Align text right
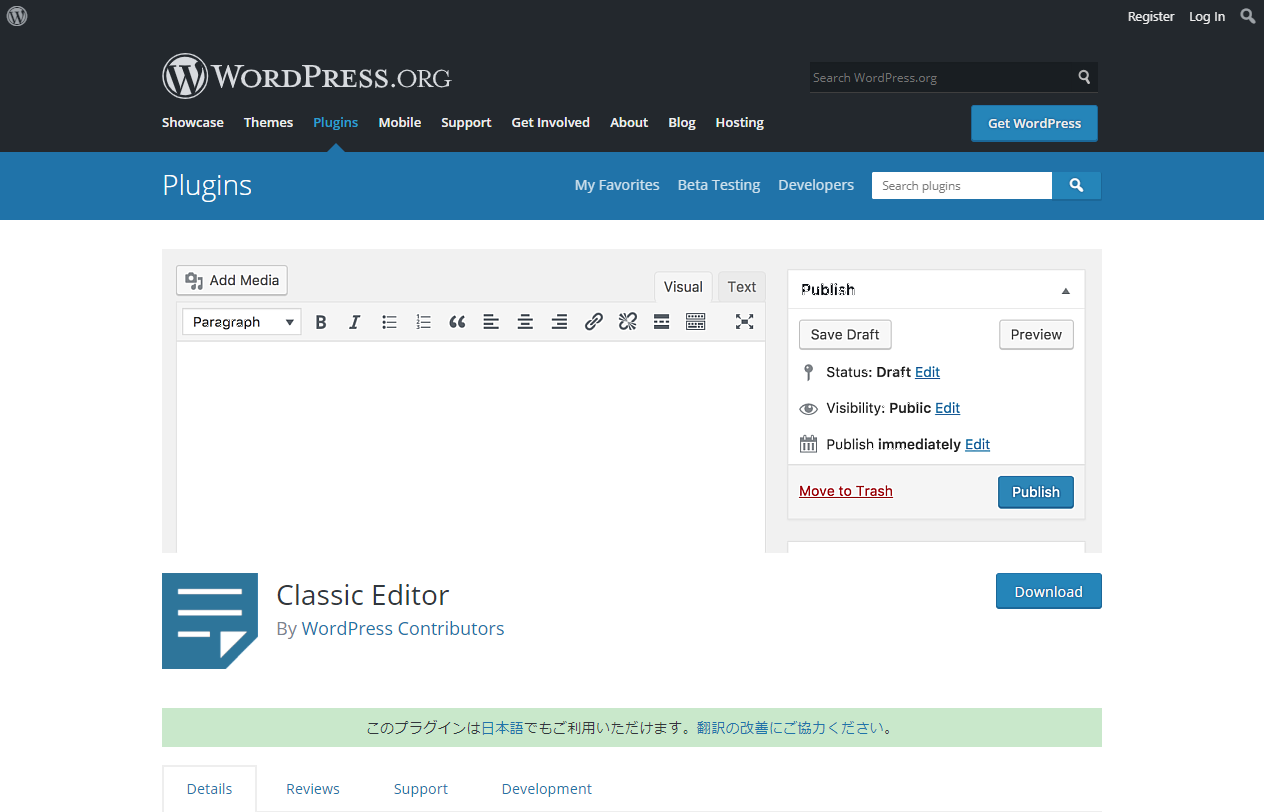Viewport: 1264px width, 812px height. pyautogui.click(x=559, y=322)
